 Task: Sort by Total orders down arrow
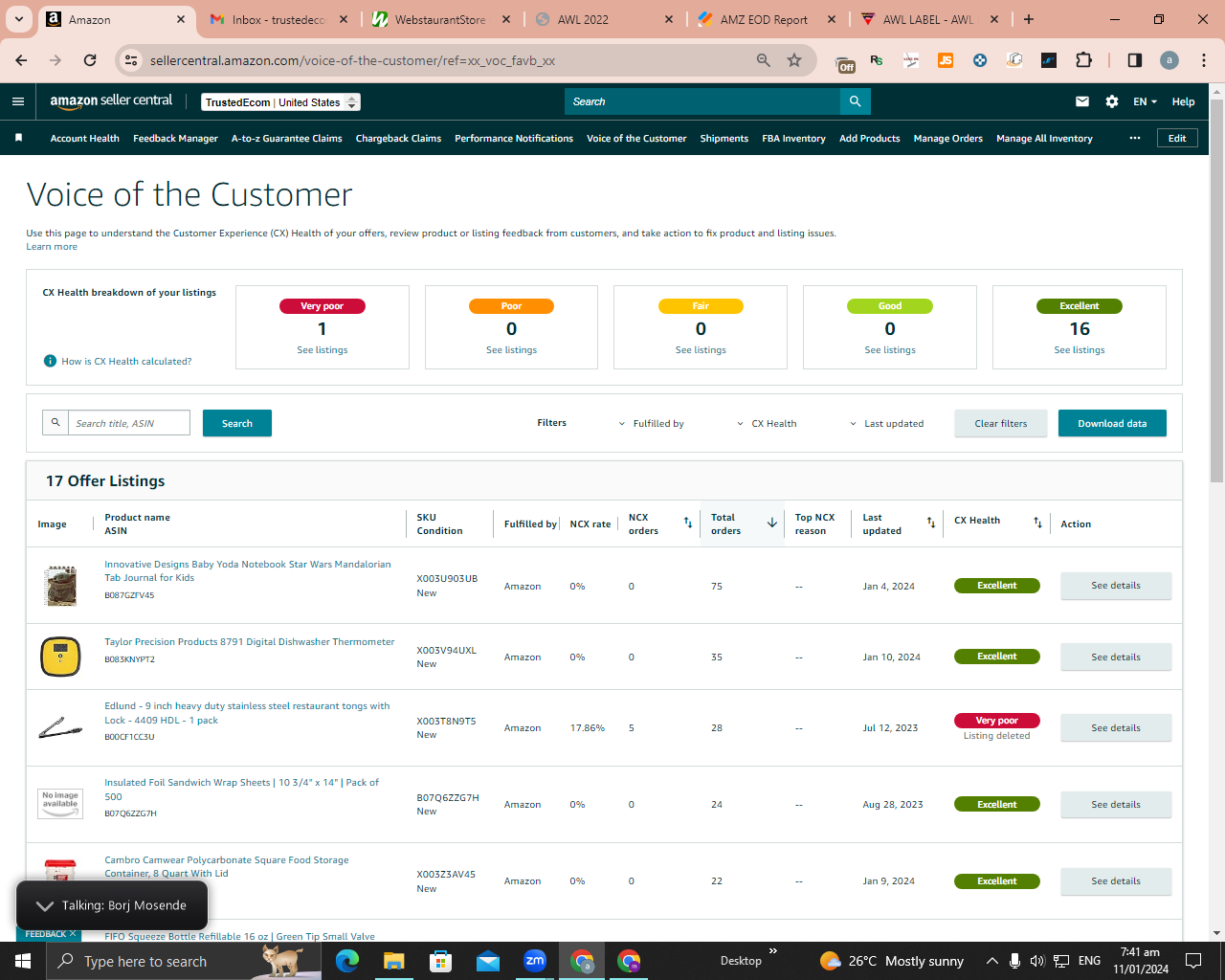pyautogui.click(x=771, y=523)
